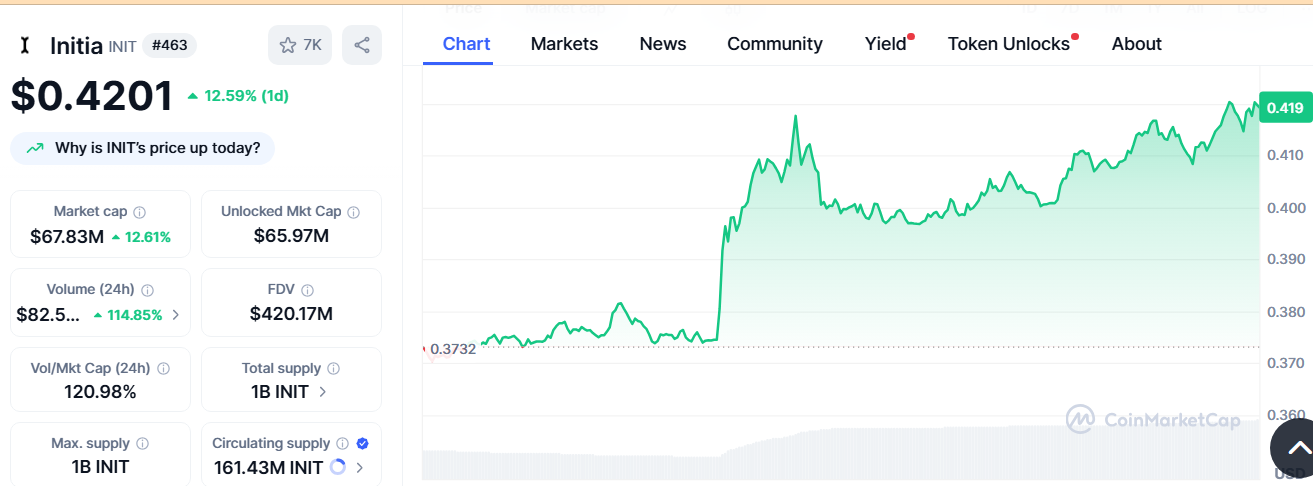Click the 0.419 current price label on chart

tap(1284, 108)
